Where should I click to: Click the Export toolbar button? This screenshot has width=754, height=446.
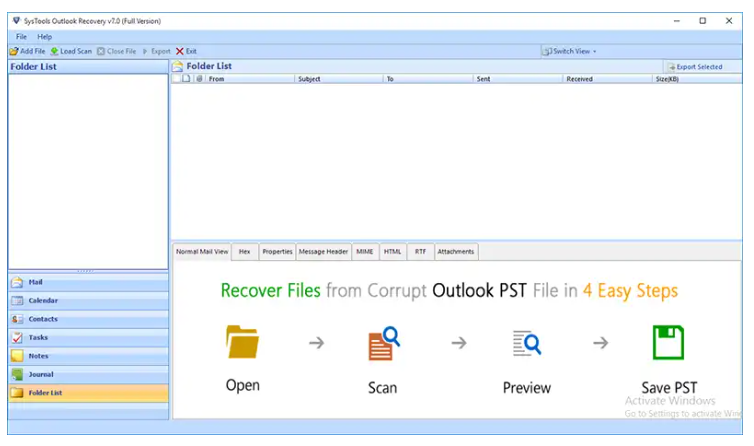pyautogui.click(x=156, y=51)
